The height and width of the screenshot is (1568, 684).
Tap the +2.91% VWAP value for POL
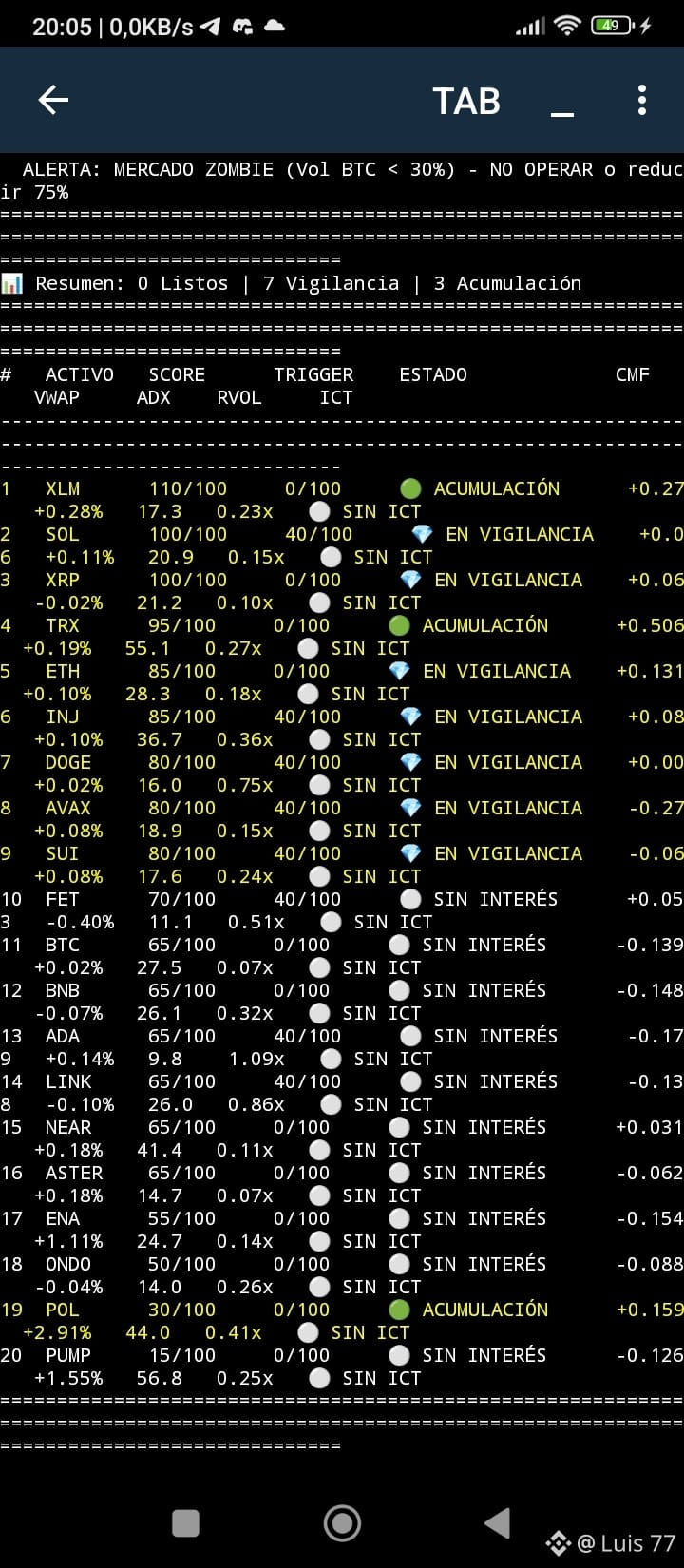click(x=57, y=1333)
